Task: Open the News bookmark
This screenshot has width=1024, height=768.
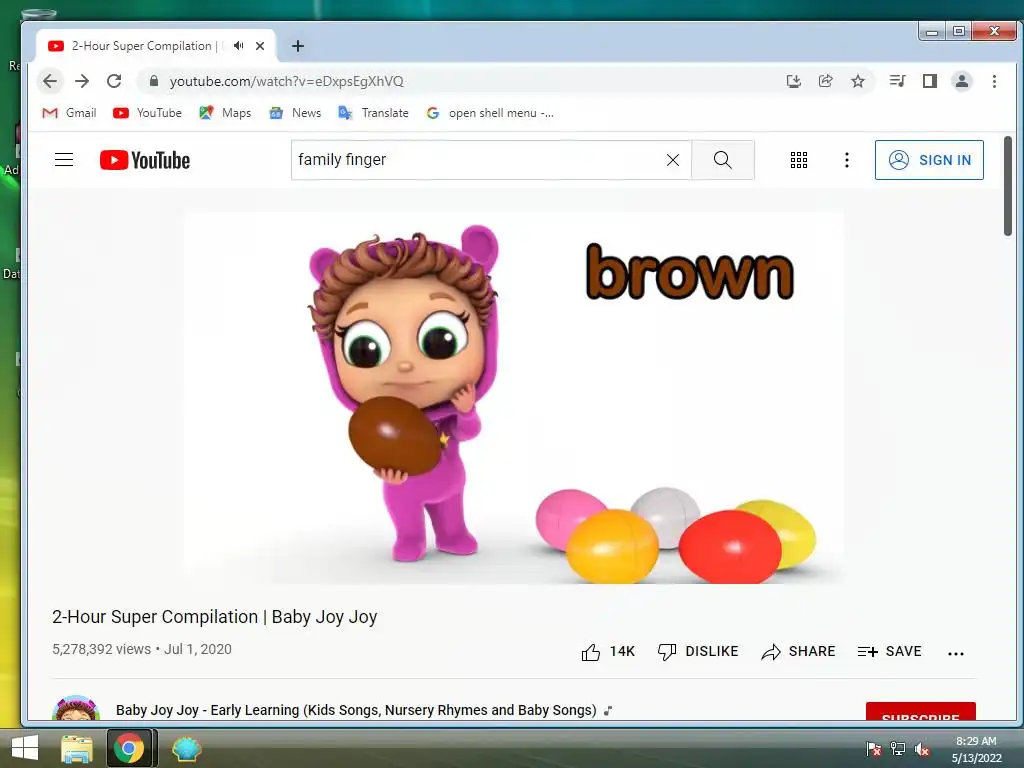Action: [295, 113]
